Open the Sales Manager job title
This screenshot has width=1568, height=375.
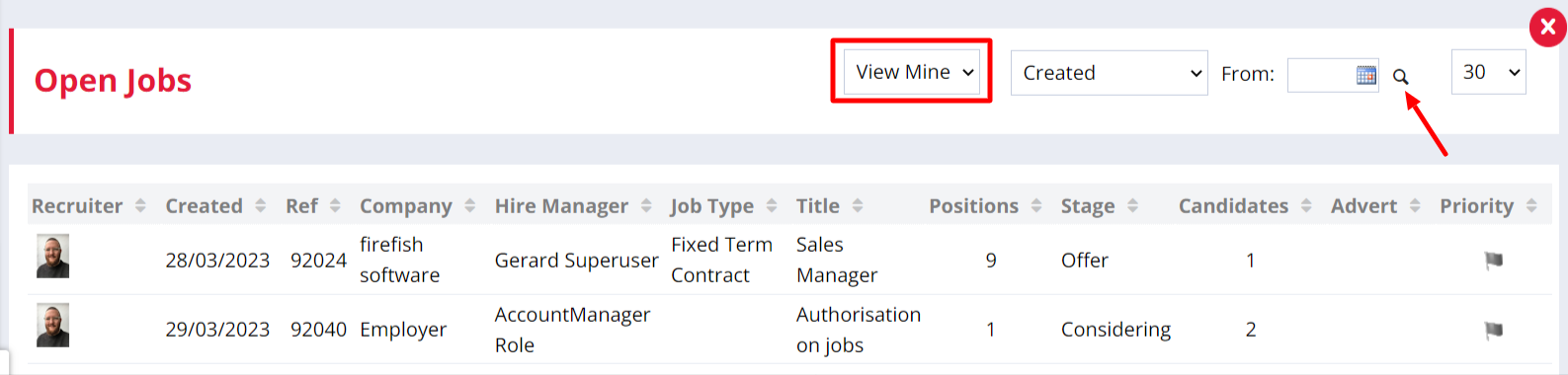(x=837, y=260)
